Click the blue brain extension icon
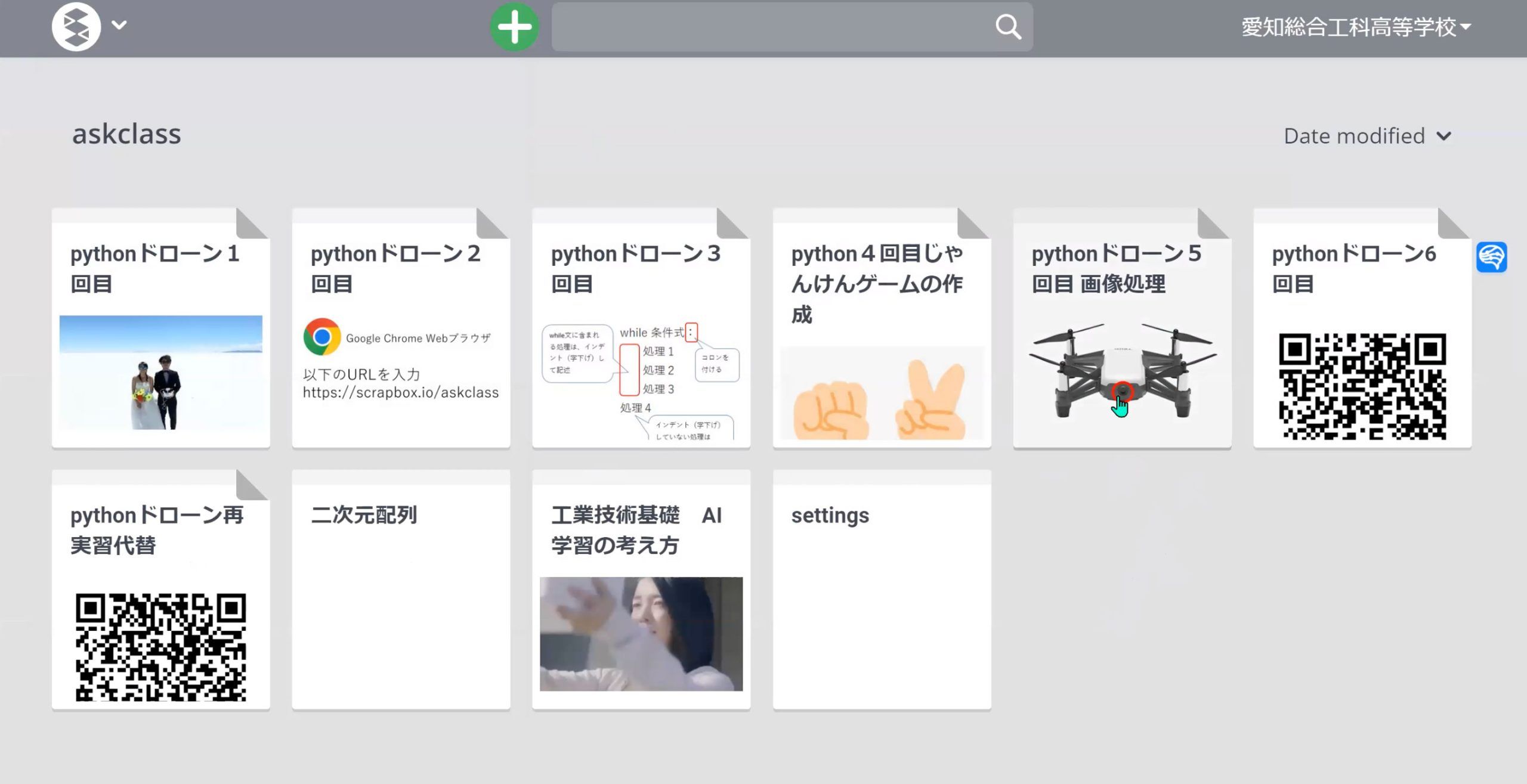 pyautogui.click(x=1492, y=257)
